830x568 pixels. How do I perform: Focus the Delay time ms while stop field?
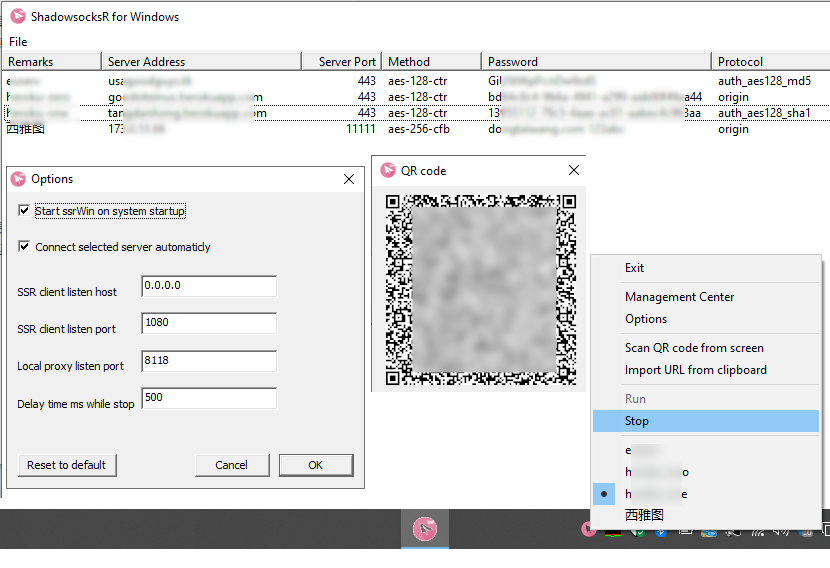click(x=209, y=398)
